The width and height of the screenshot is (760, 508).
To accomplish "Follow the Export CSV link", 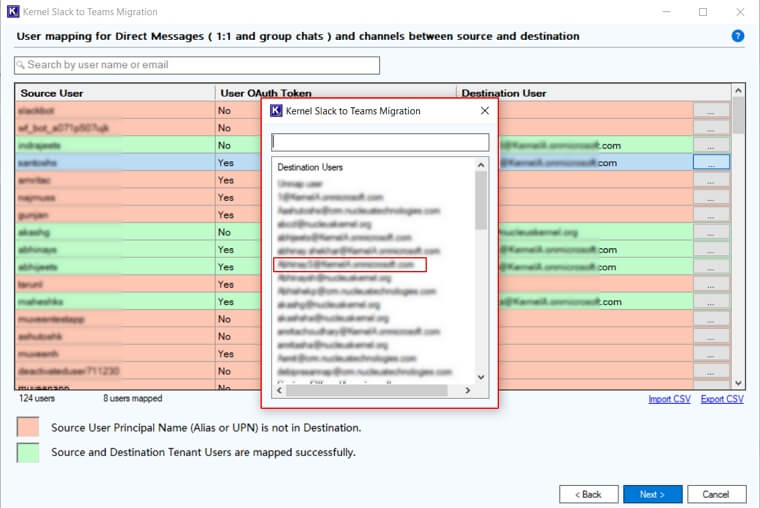I will point(722,398).
